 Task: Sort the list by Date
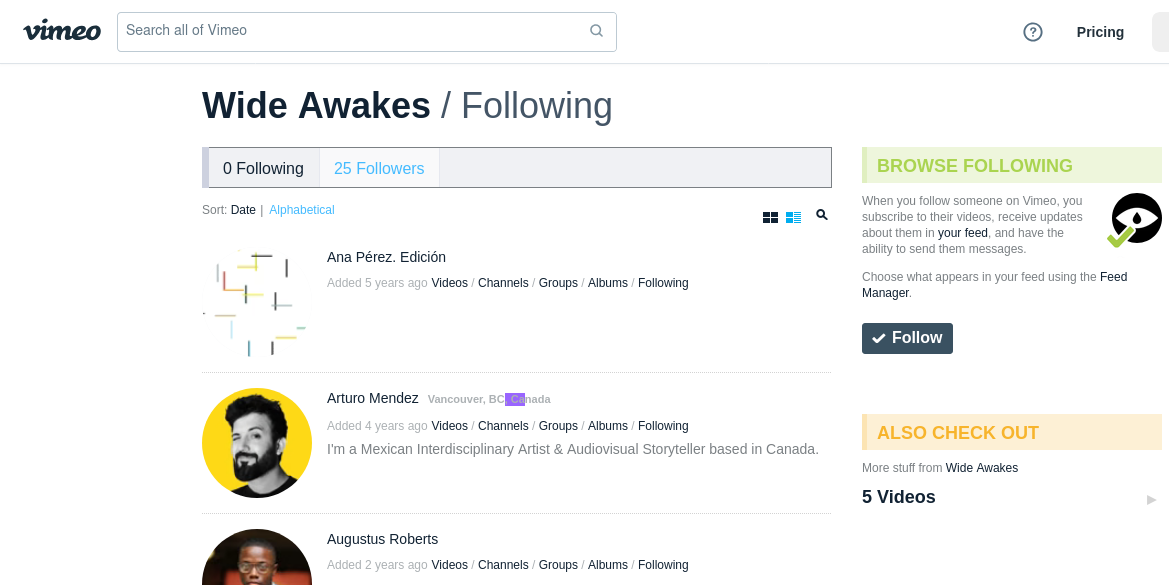pyautogui.click(x=243, y=210)
